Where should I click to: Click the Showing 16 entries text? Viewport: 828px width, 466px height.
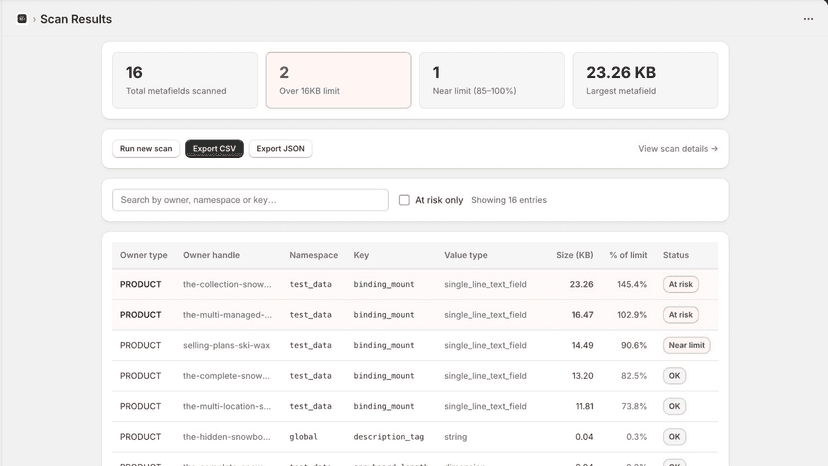pos(509,200)
